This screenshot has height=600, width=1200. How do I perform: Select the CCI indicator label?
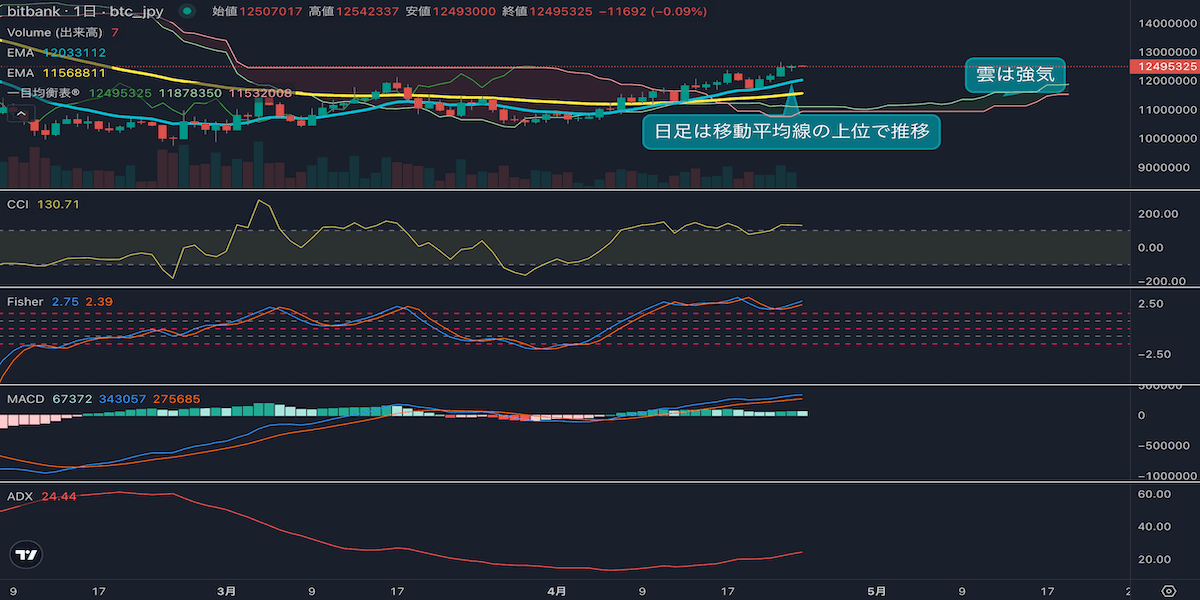coord(20,204)
